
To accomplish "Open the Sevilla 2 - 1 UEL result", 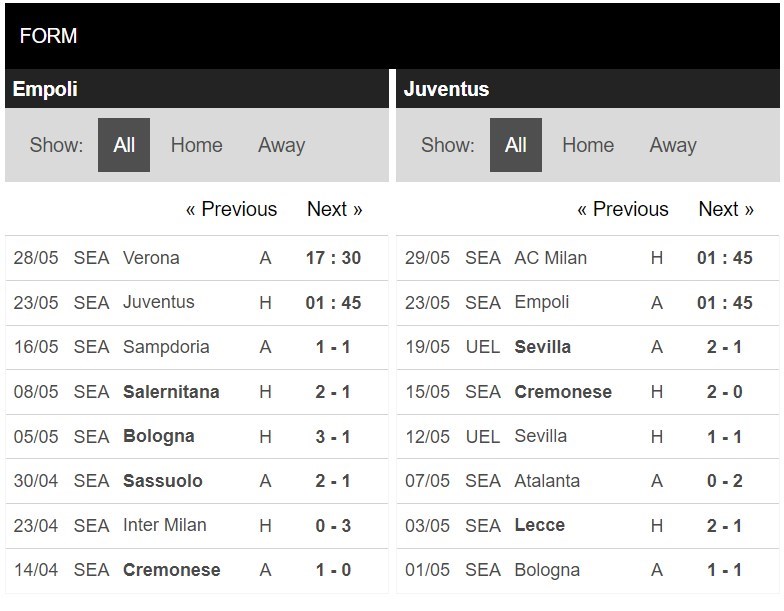I will [x=588, y=347].
